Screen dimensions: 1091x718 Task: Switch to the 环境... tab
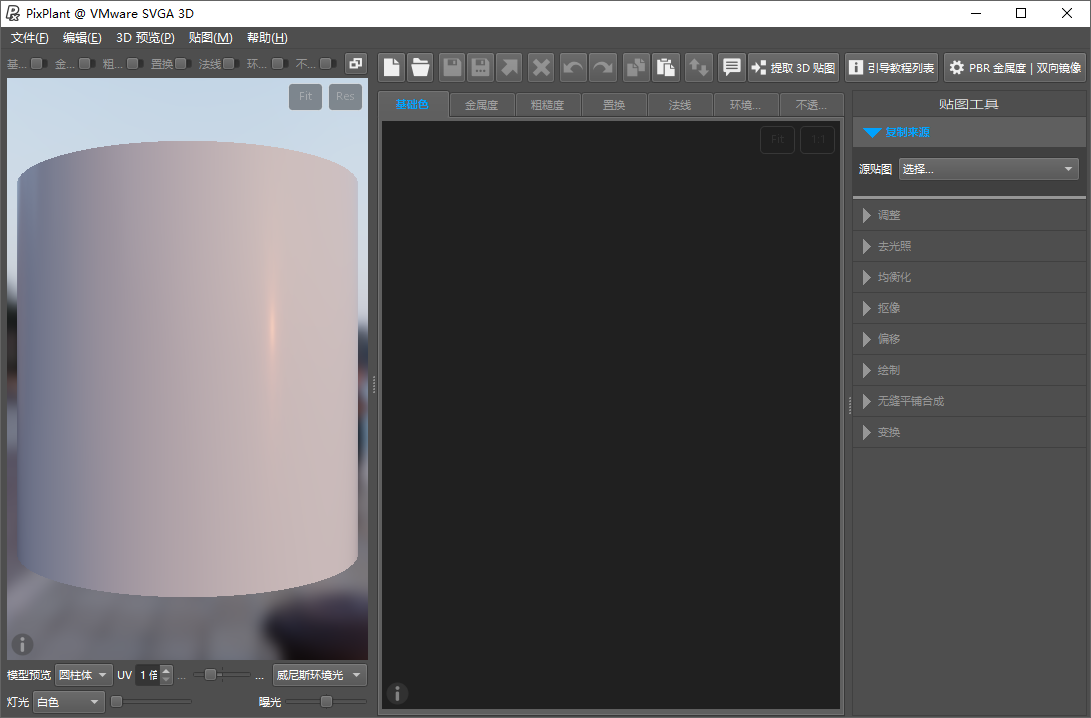[x=745, y=105]
